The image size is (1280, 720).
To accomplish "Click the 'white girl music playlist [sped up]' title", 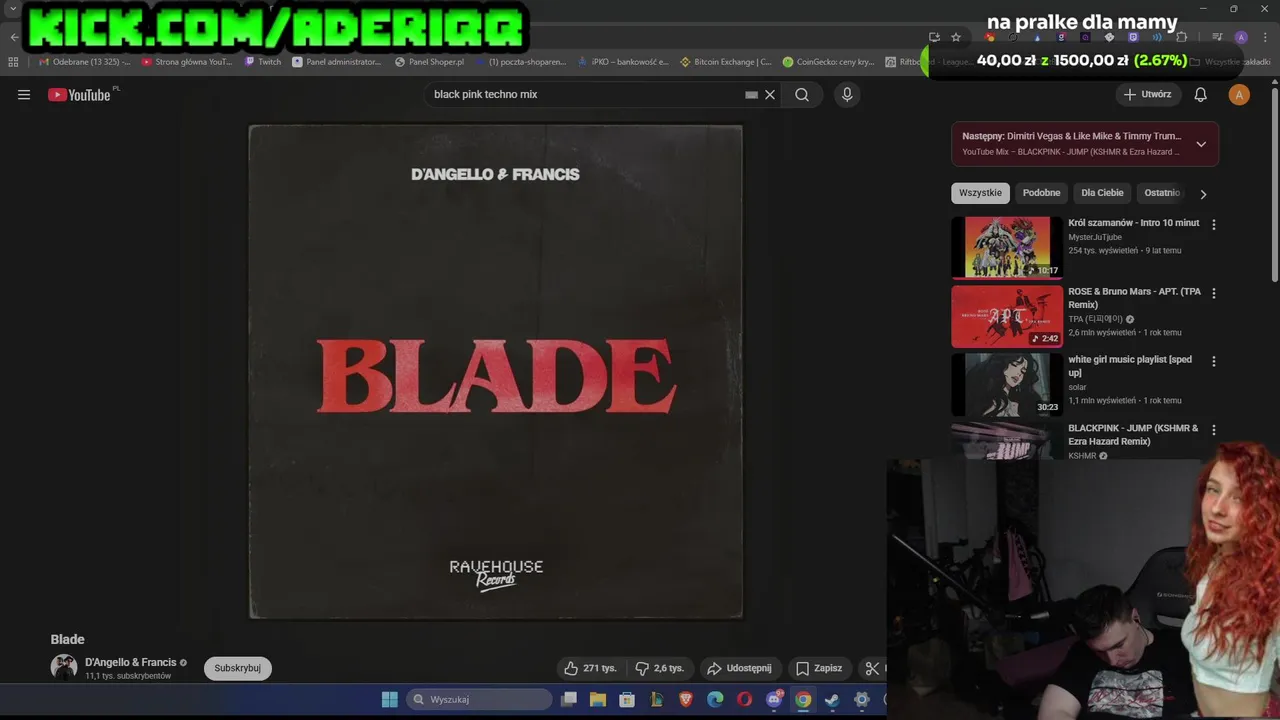I will tap(1130, 366).
